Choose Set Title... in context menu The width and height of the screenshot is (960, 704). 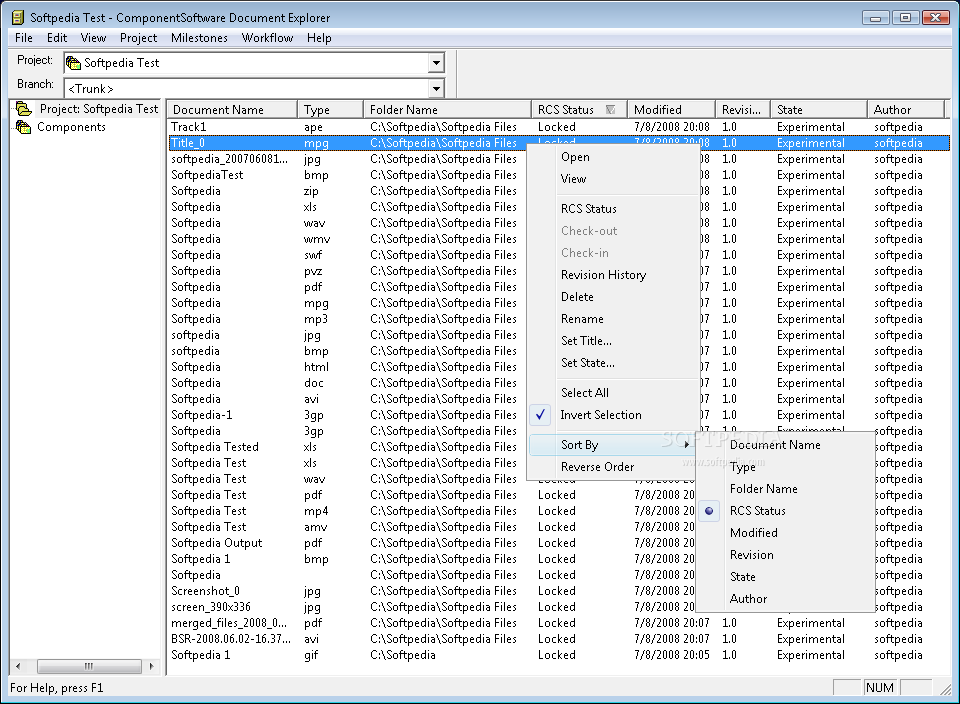612,341
